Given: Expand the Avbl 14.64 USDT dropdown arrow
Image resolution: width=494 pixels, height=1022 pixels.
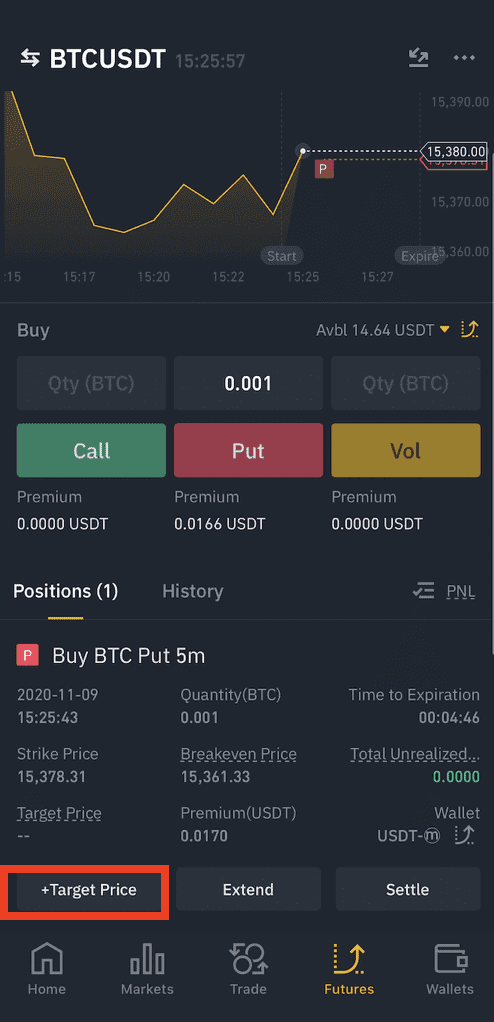Looking at the screenshot, I should (x=444, y=330).
